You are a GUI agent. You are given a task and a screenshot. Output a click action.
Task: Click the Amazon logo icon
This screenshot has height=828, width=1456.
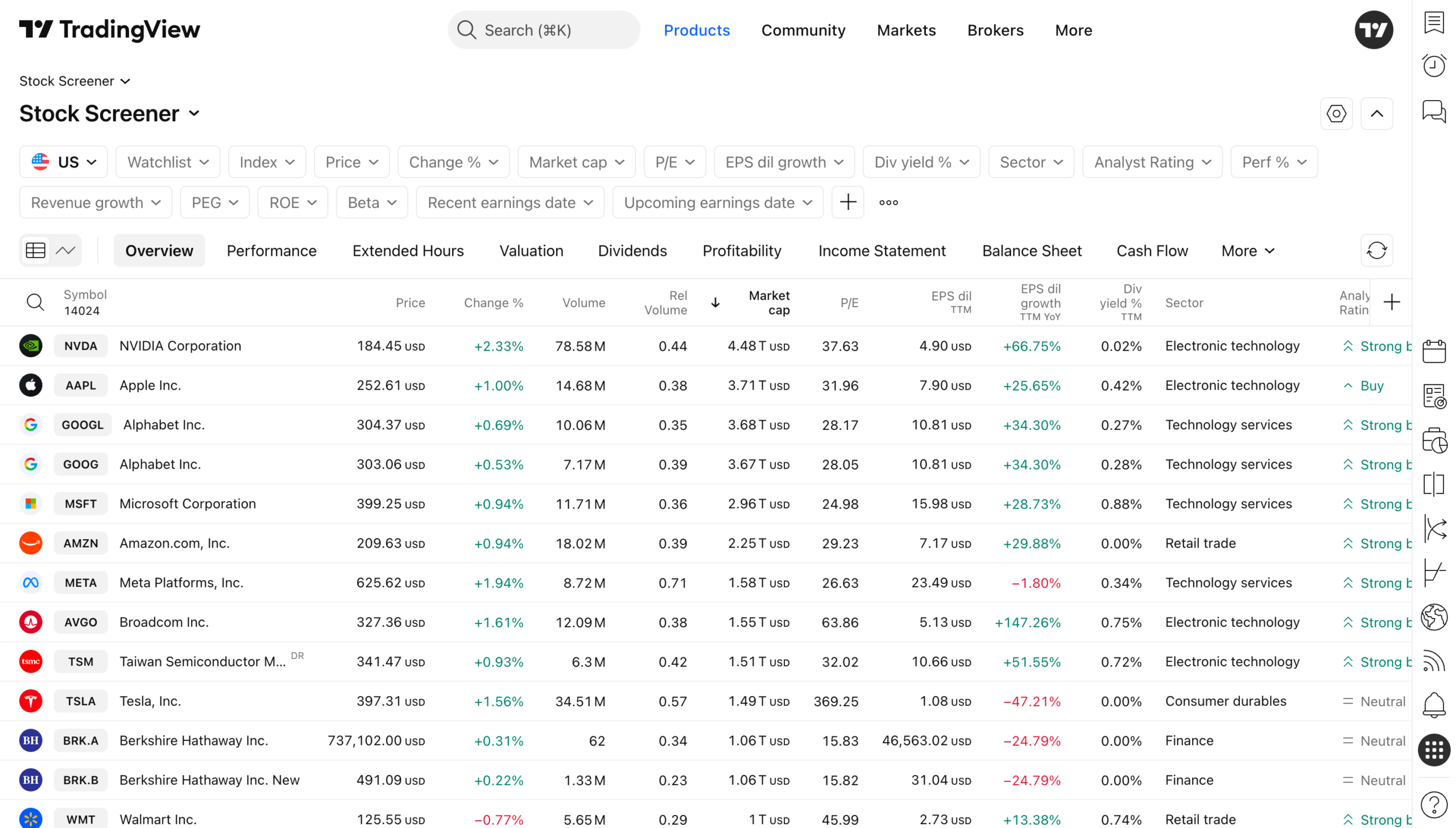(x=31, y=543)
